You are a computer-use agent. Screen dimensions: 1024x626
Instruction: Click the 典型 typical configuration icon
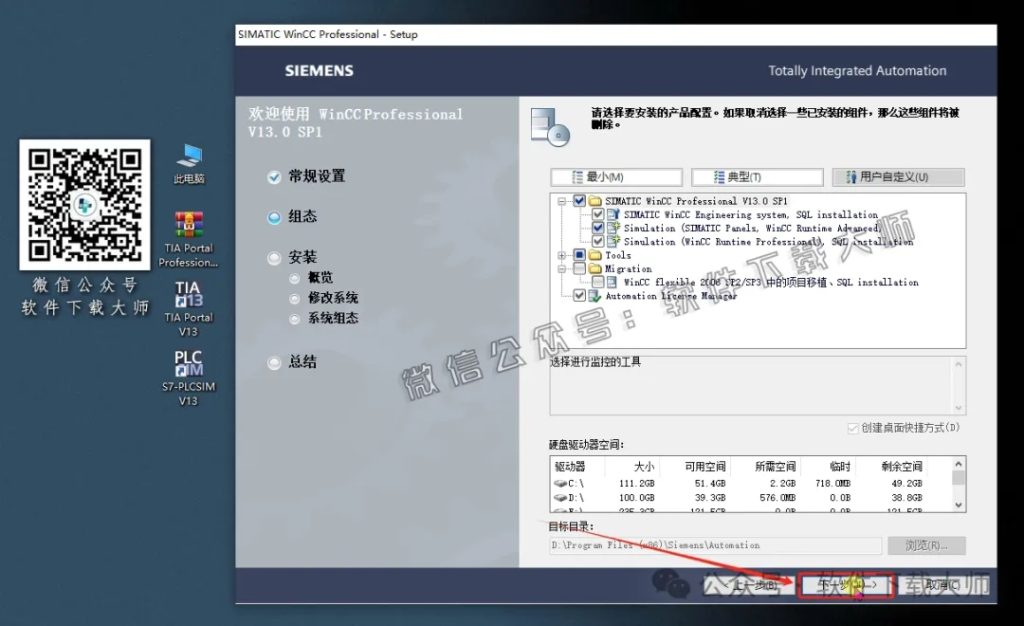tap(718, 175)
